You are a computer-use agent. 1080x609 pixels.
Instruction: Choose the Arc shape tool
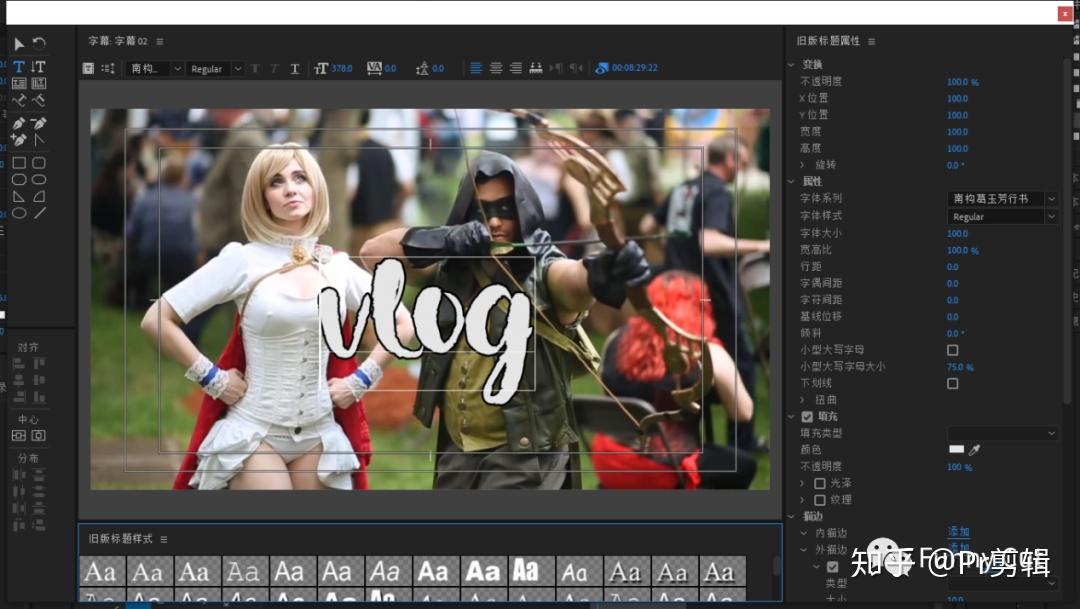click(39, 196)
